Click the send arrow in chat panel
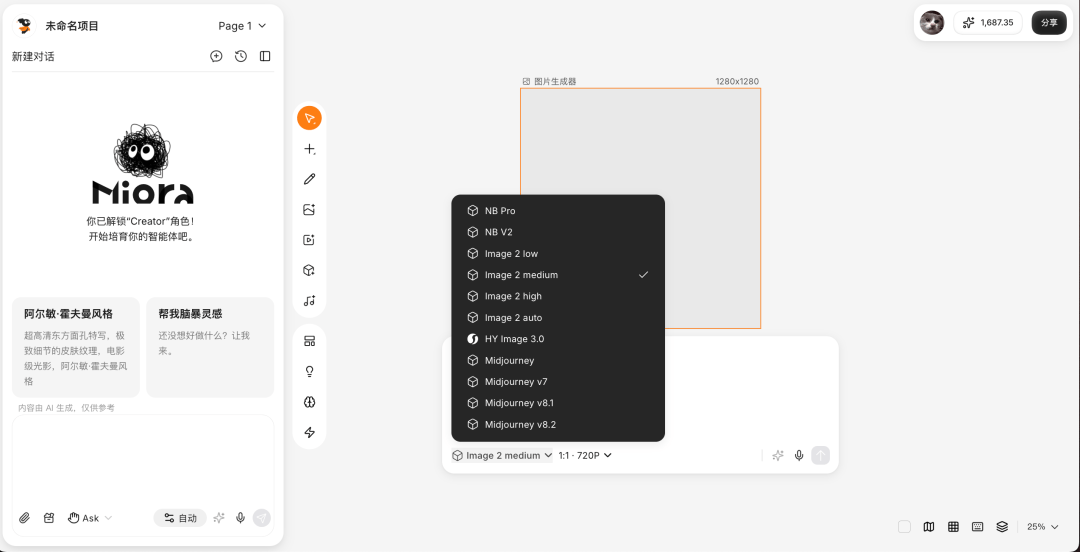Viewport: 1080px width, 552px height. [x=262, y=518]
